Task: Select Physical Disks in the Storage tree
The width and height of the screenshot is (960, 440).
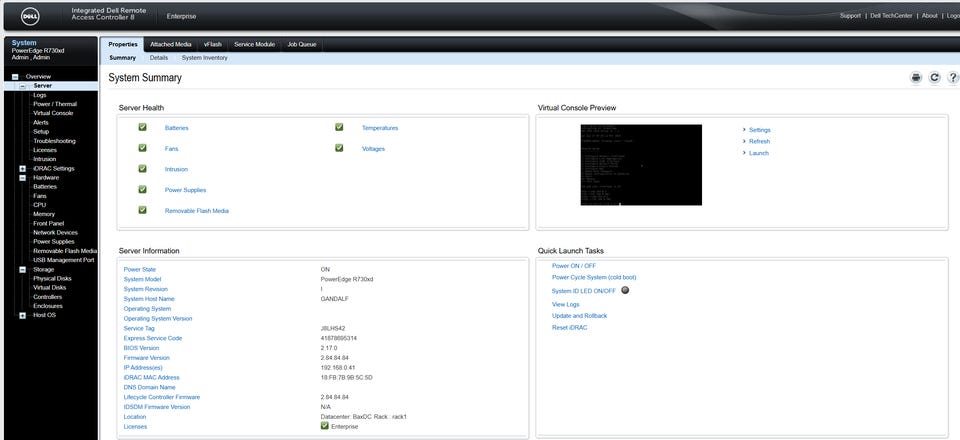Action: 52,278
